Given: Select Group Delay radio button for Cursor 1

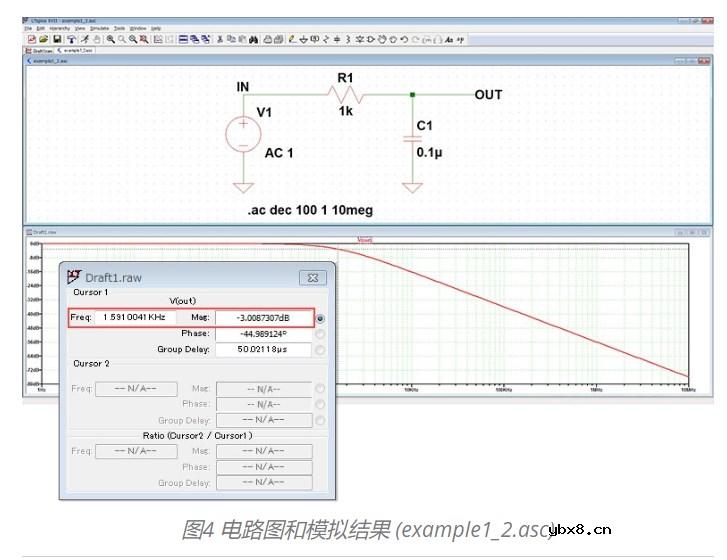Looking at the screenshot, I should tap(320, 350).
